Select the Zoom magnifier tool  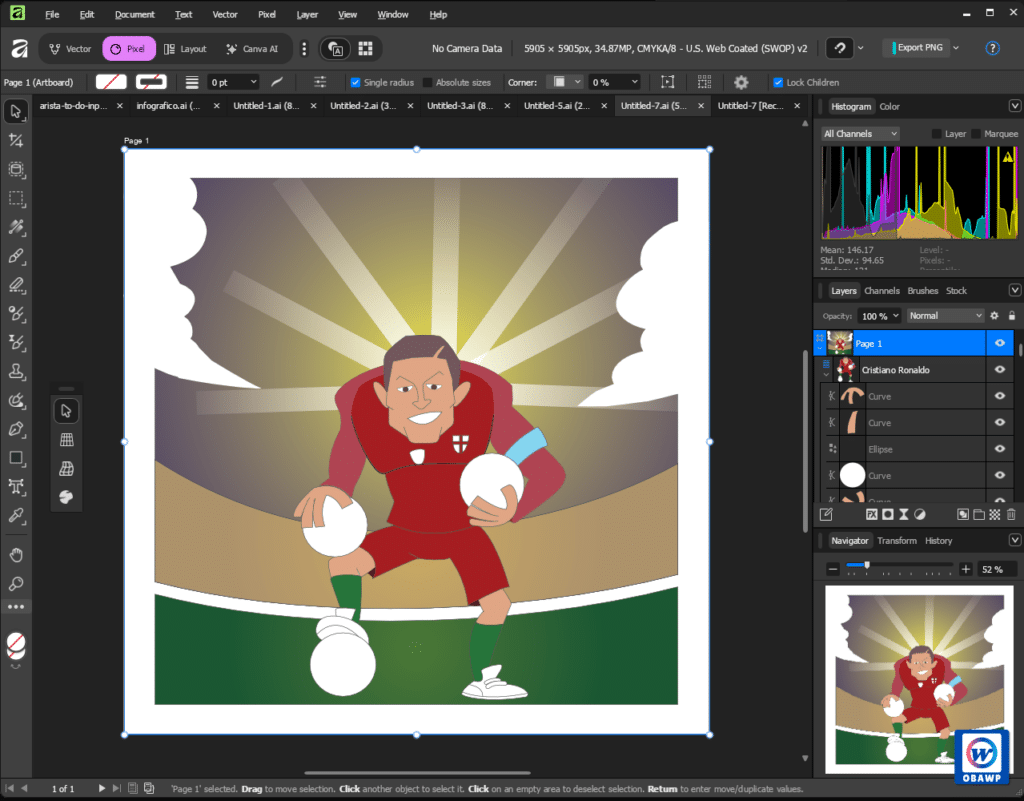pos(16,584)
